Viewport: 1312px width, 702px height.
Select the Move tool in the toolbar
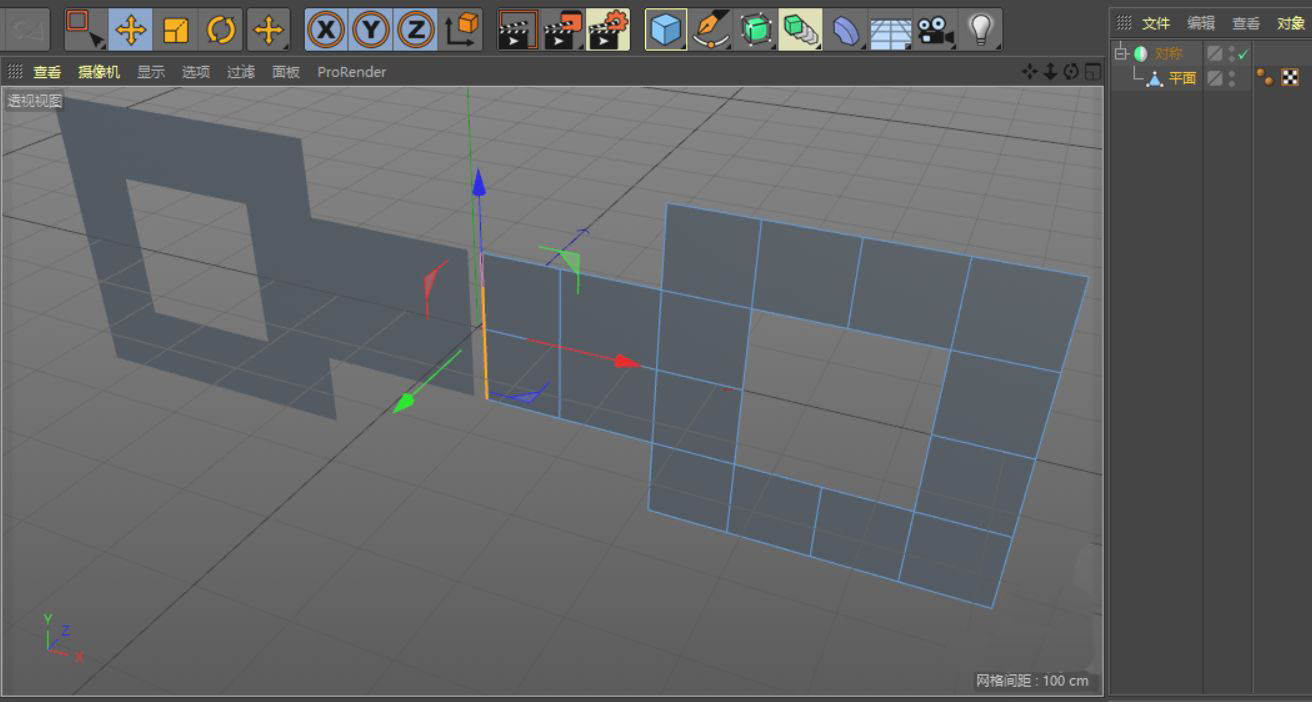point(130,30)
